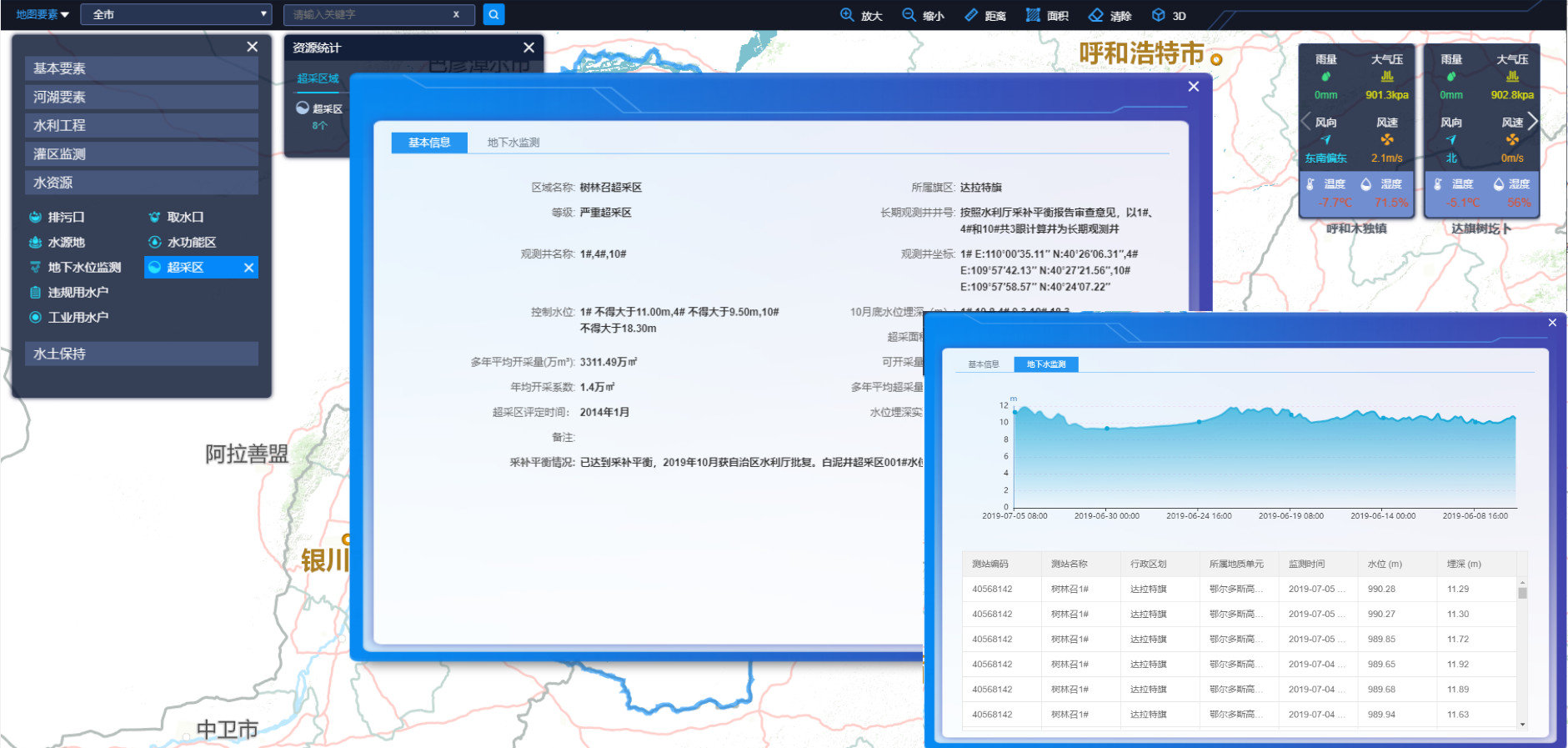Click the blue search magnifier button
This screenshot has width=1568, height=748.
pyautogui.click(x=493, y=14)
